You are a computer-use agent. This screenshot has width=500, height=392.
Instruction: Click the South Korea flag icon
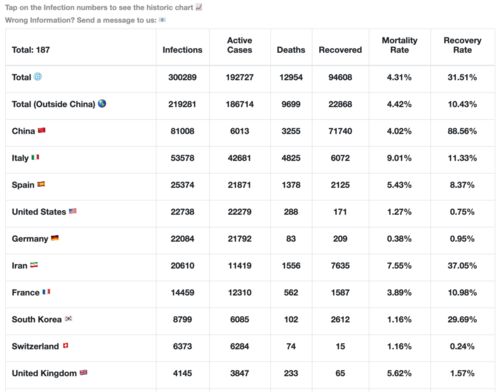pyautogui.click(x=68, y=319)
